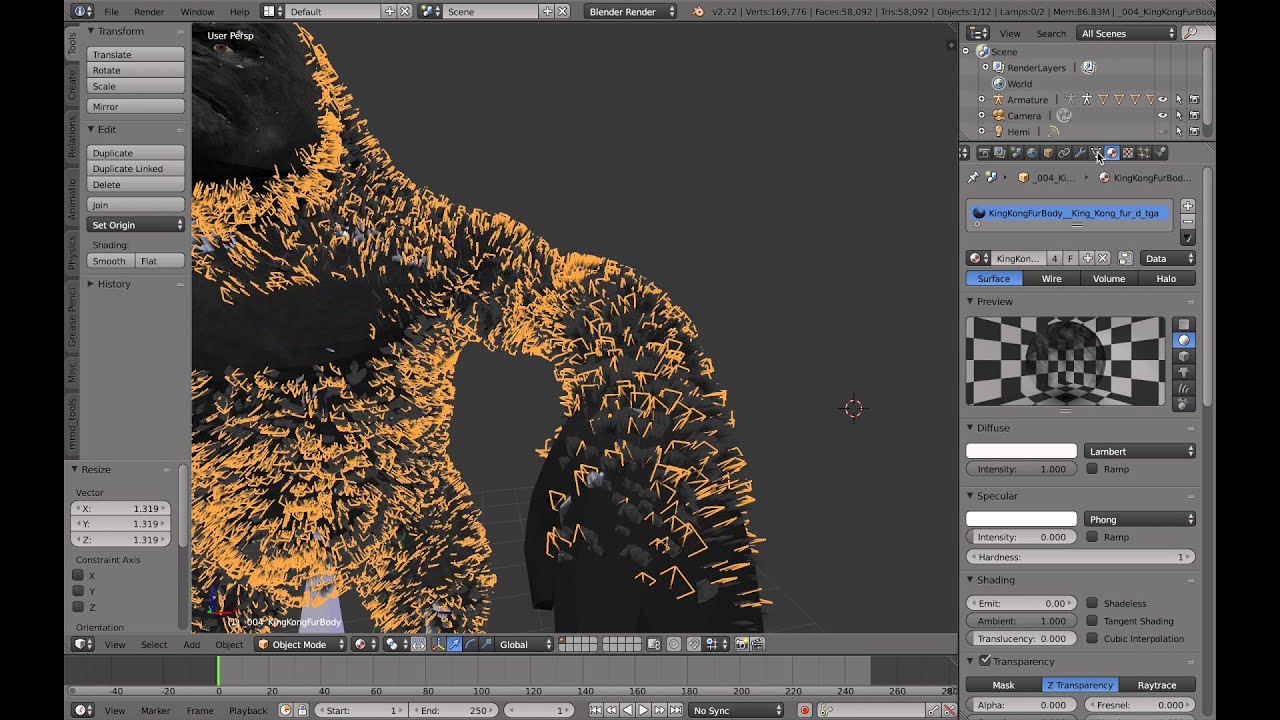
Task: Switch to the Halo material type tab
Action: pos(1166,278)
